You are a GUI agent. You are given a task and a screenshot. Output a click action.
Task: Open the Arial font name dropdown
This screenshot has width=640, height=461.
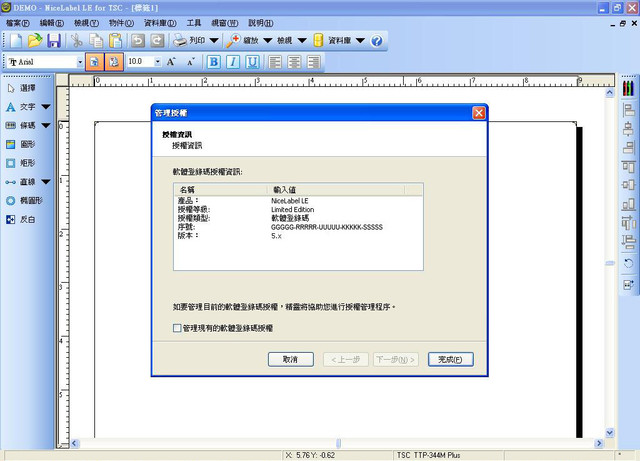pyautogui.click(x=80, y=62)
